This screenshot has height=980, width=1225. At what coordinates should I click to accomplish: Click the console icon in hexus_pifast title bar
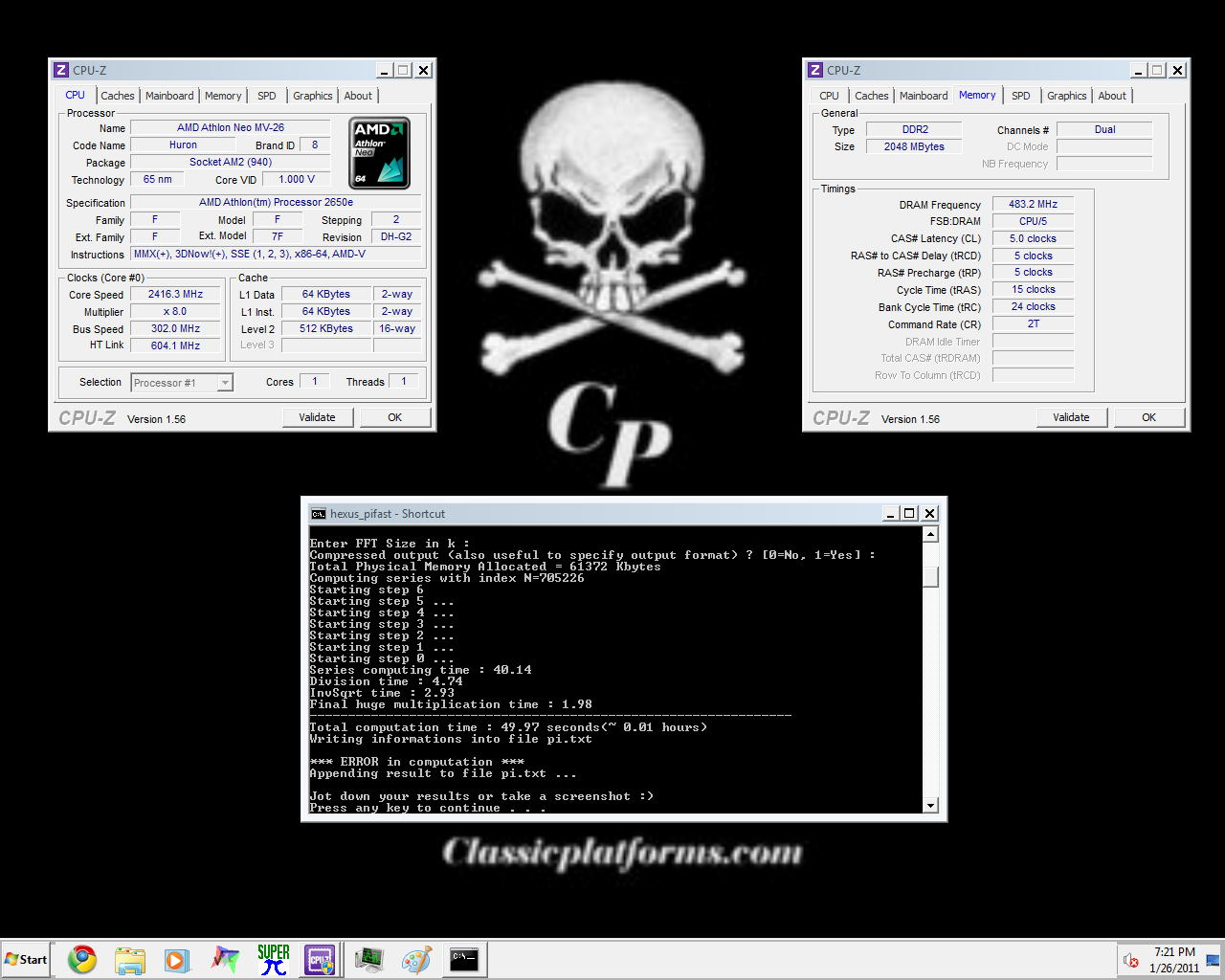(318, 514)
